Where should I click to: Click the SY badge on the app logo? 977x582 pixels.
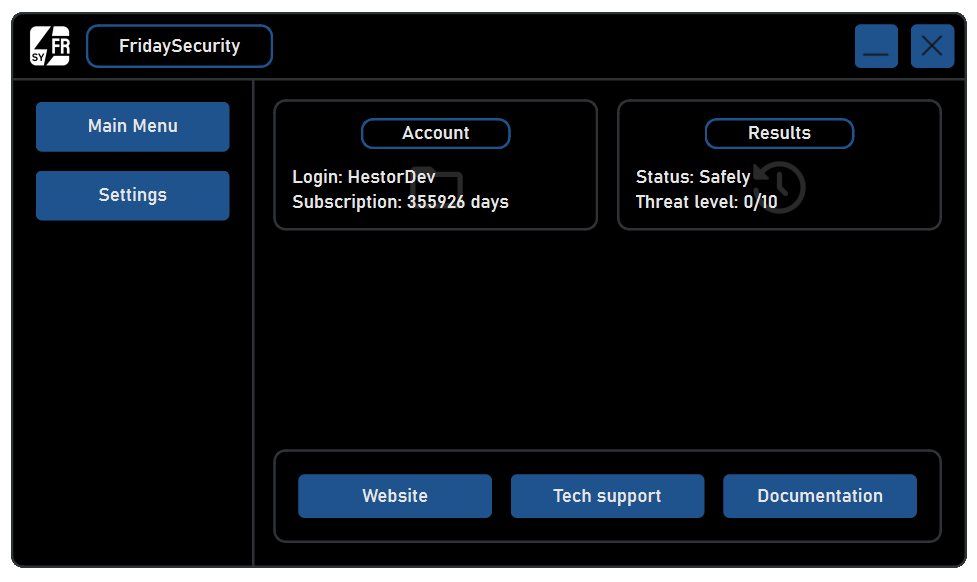40,56
